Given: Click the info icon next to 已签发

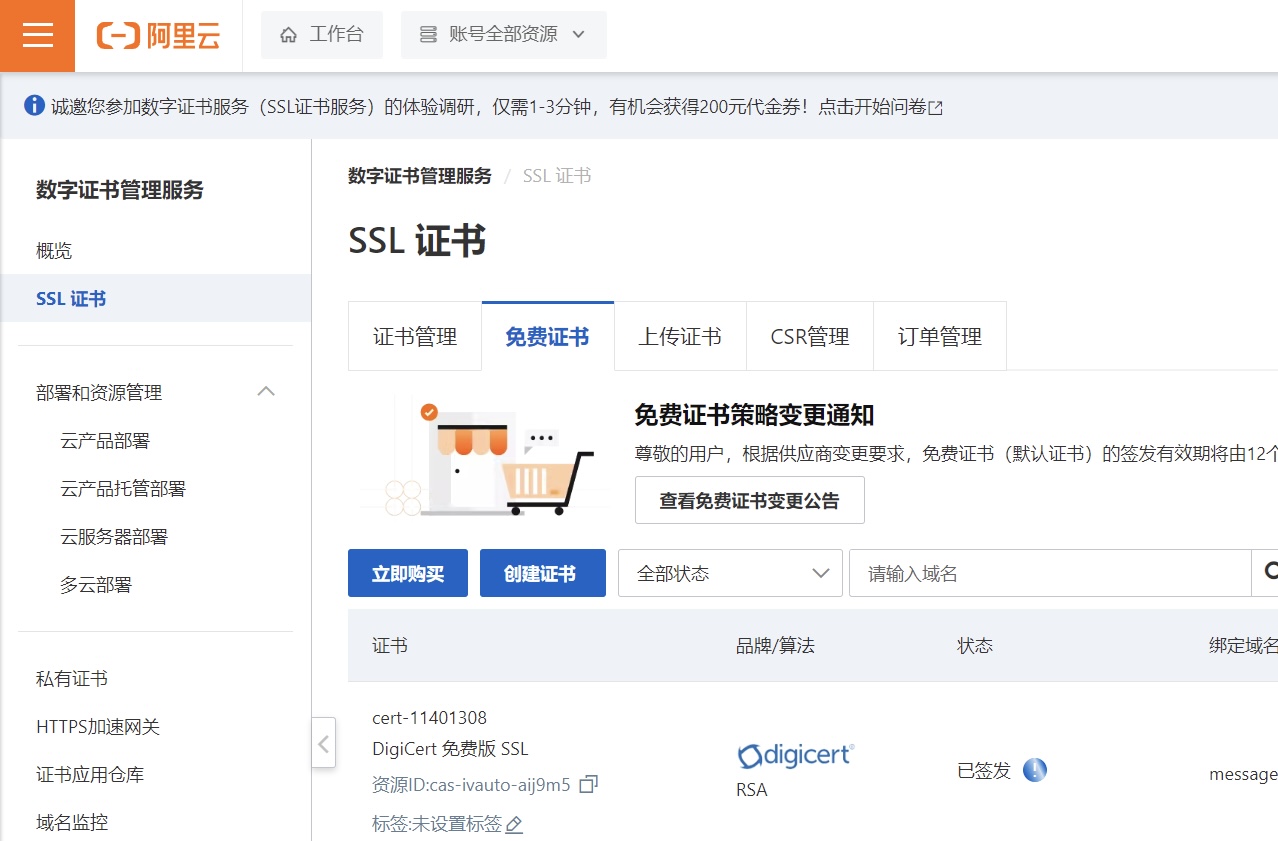Looking at the screenshot, I should point(1035,770).
